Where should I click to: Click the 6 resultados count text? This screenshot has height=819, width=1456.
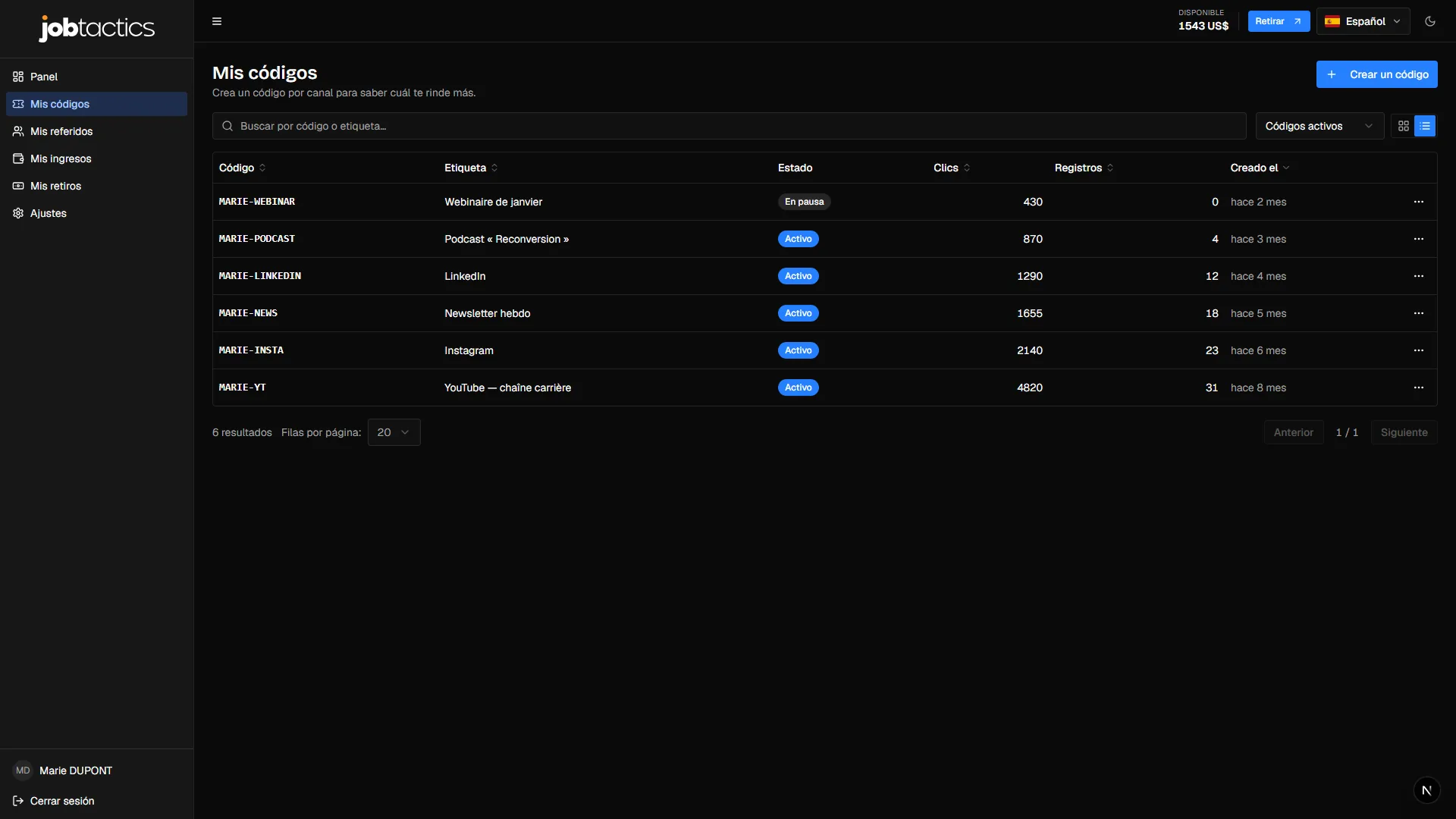click(242, 432)
